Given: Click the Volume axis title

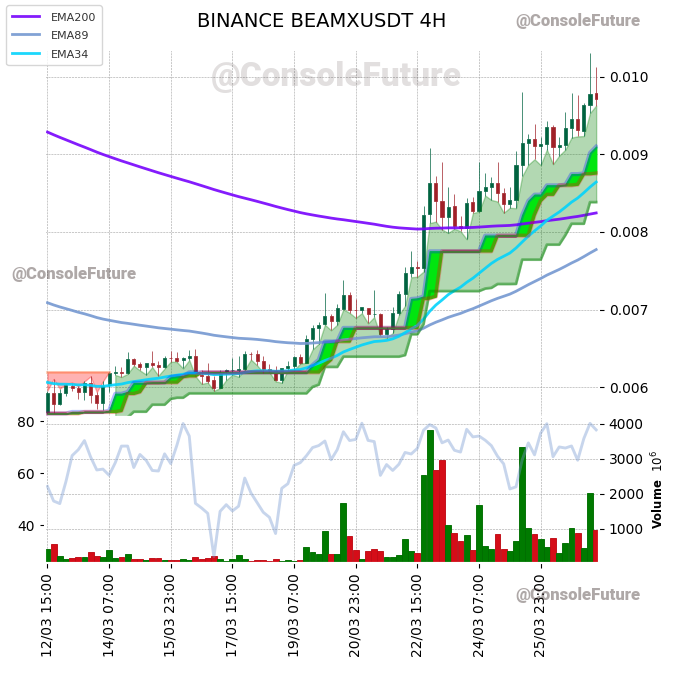Looking at the screenshot, I should [x=657, y=504].
